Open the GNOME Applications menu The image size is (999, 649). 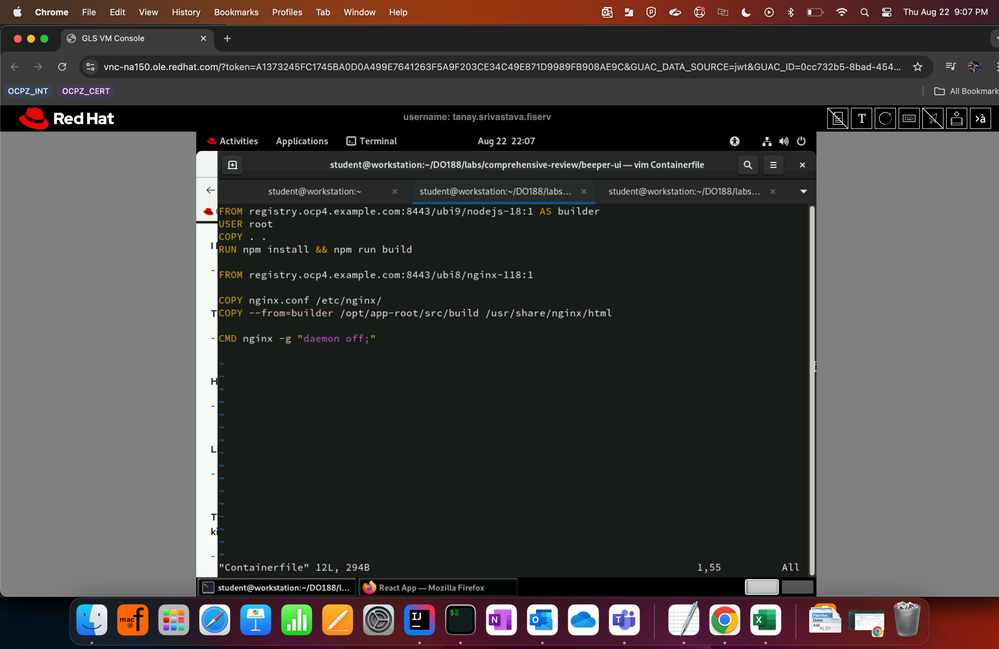(302, 141)
